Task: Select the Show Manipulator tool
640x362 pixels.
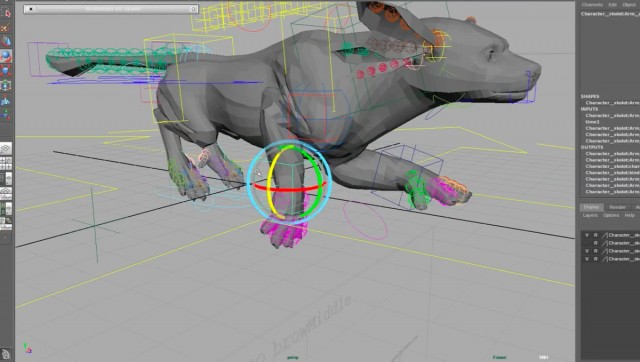Action: 6,115
